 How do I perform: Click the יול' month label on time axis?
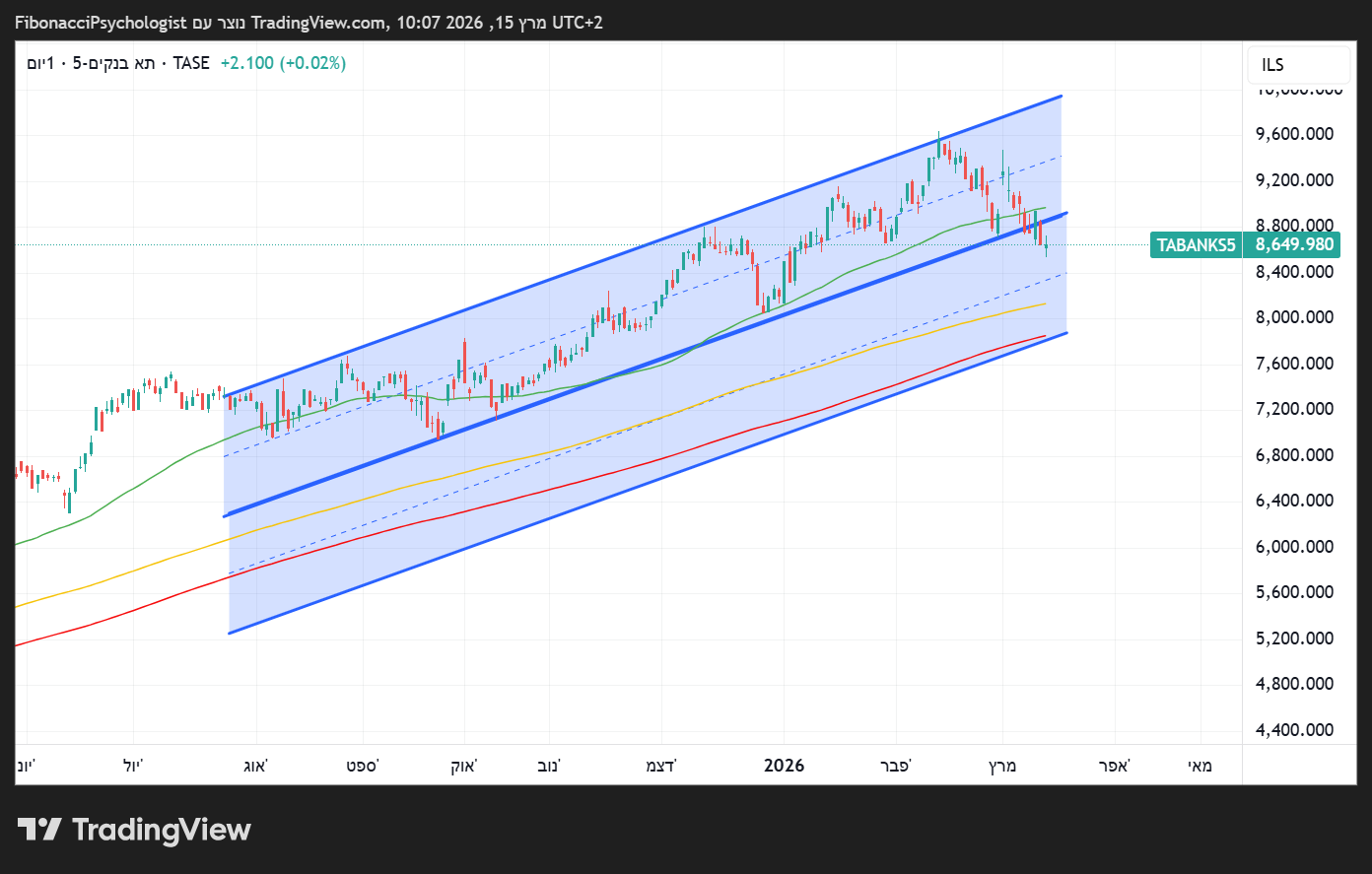coord(133,766)
